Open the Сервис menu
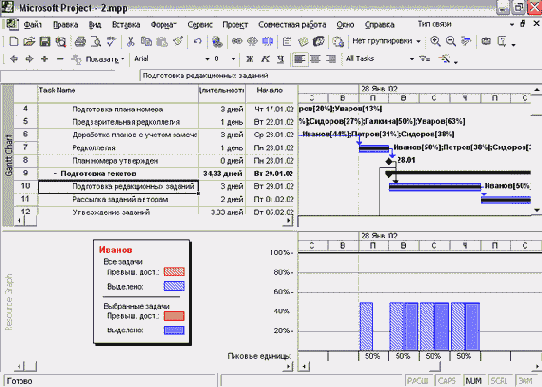Viewport: 542px width, 387px height. 200,25
